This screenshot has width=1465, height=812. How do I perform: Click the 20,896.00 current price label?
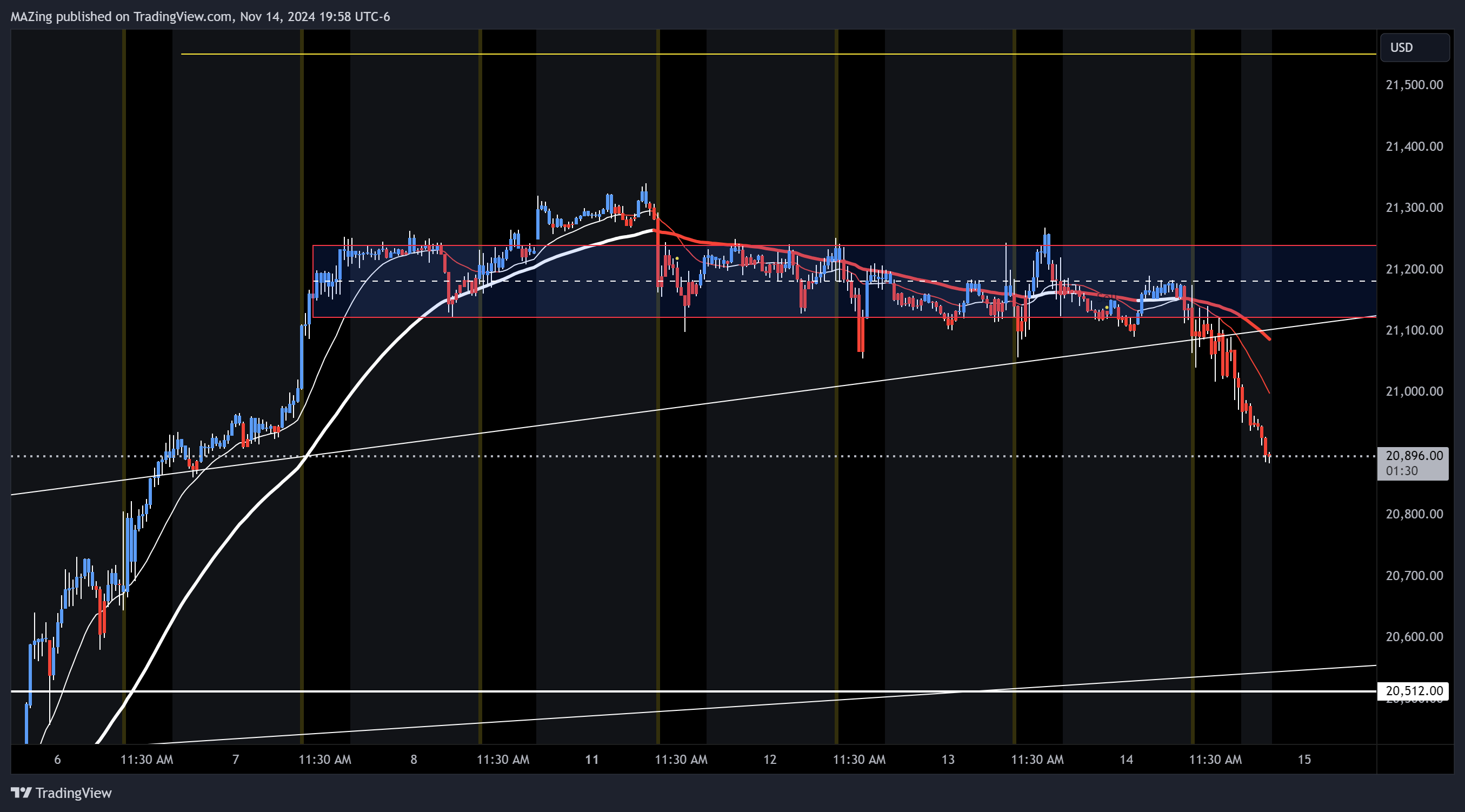click(x=1414, y=456)
